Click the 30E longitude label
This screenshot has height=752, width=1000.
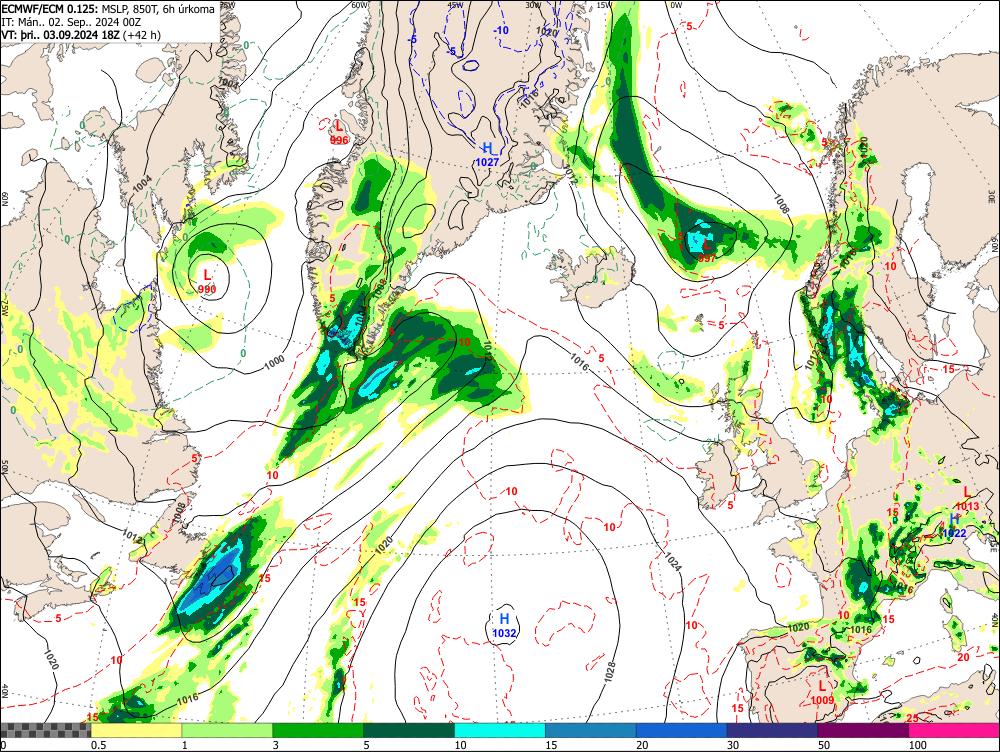[x=993, y=196]
